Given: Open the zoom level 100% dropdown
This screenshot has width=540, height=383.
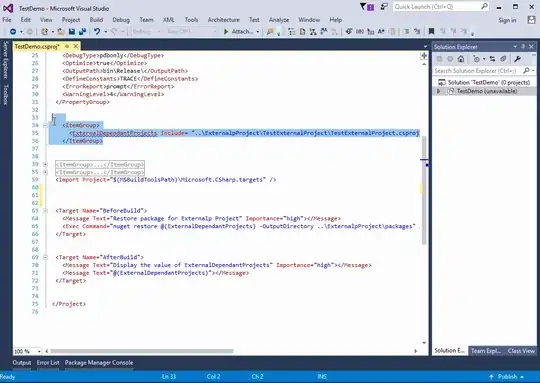Looking at the screenshot, I should 39,351.
